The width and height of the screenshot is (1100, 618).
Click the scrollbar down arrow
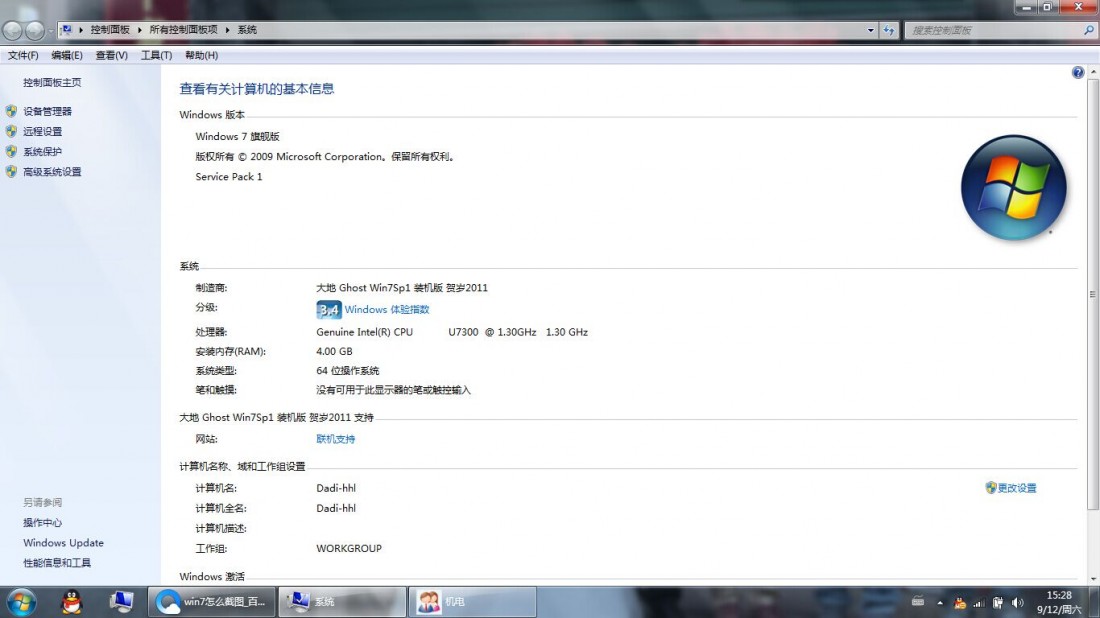(1093, 579)
